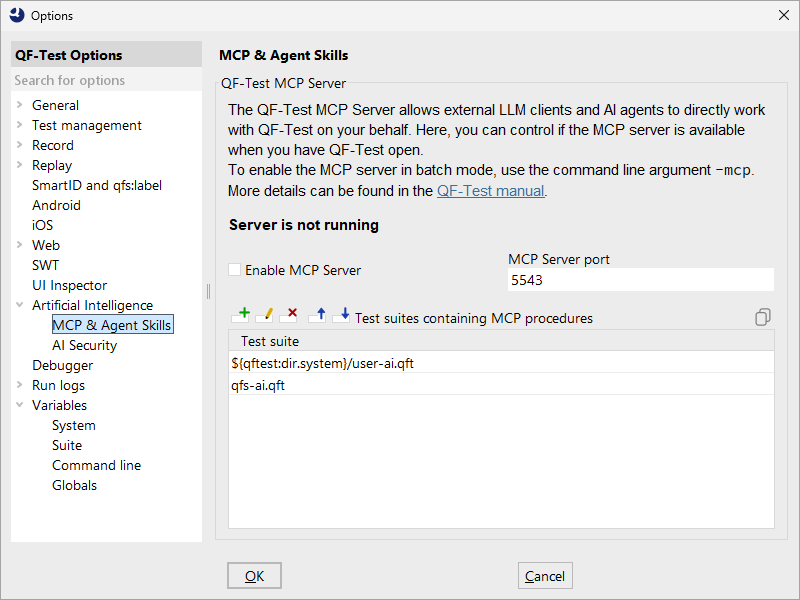Select Test management in options tree
Viewport: 800px width, 600px height.
coord(87,125)
